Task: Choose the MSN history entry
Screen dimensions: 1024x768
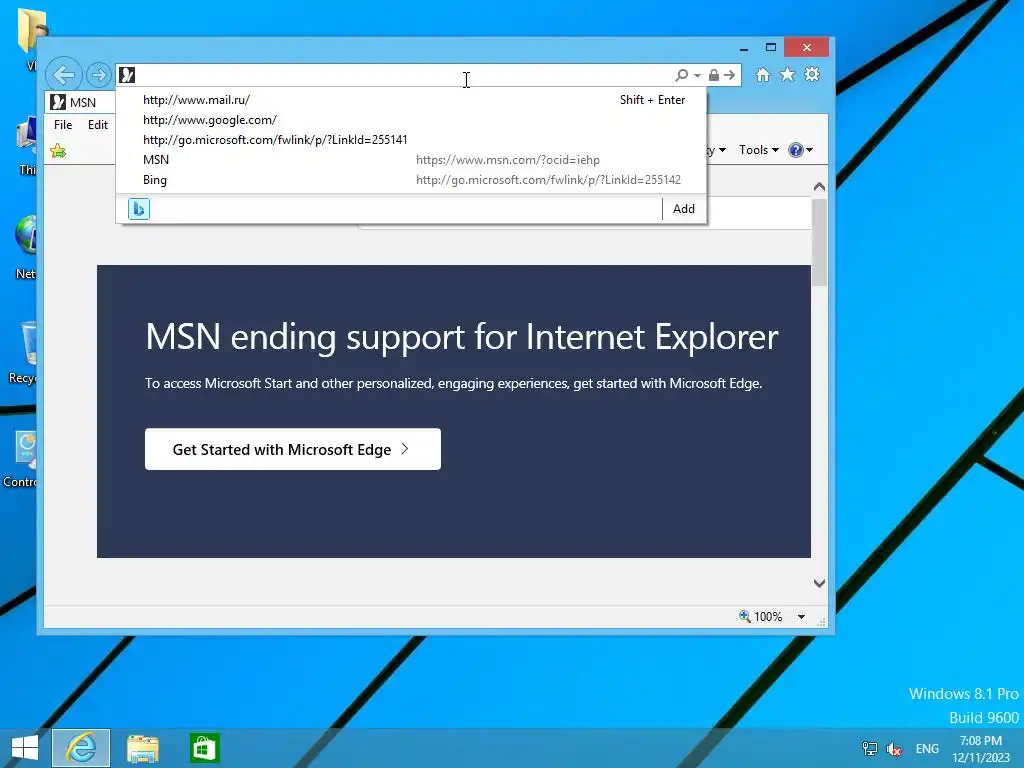Action: tap(411, 160)
